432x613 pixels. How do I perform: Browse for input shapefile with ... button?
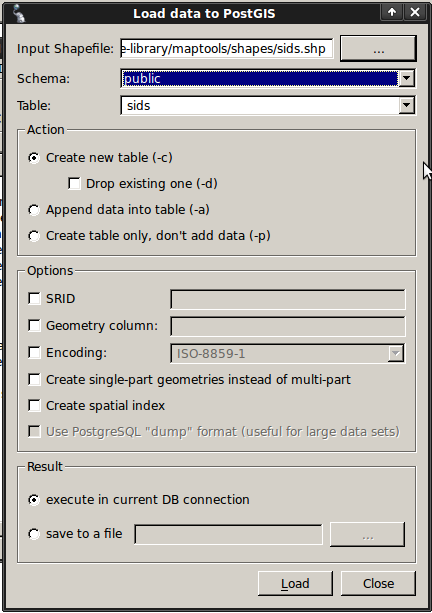click(378, 48)
